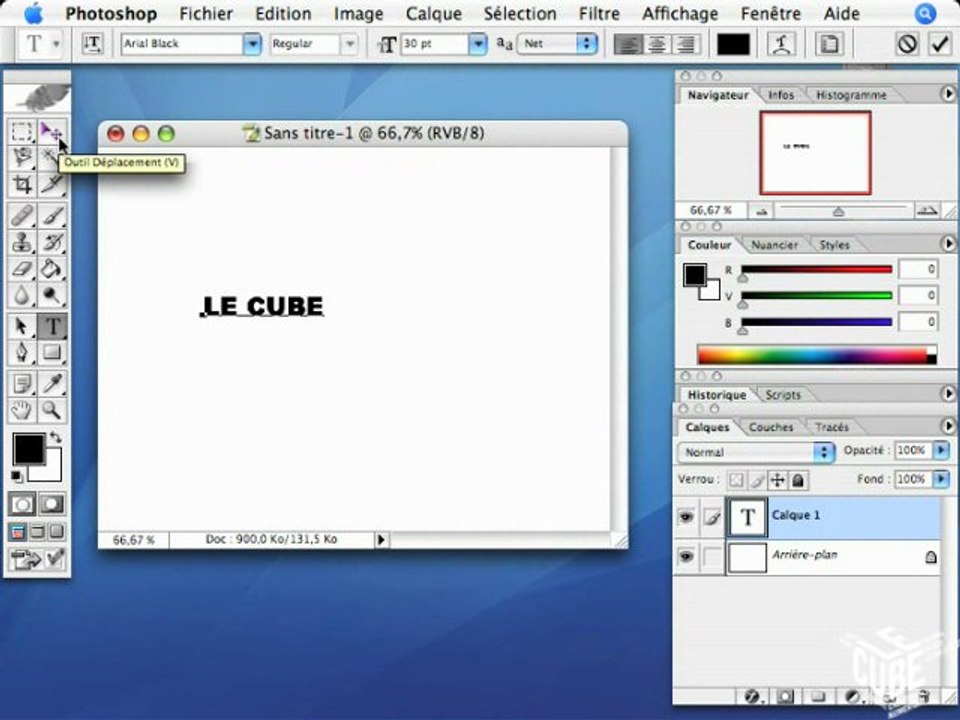Viewport: 960px width, 720px height.
Task: Select the Eraser tool
Action: (x=22, y=269)
